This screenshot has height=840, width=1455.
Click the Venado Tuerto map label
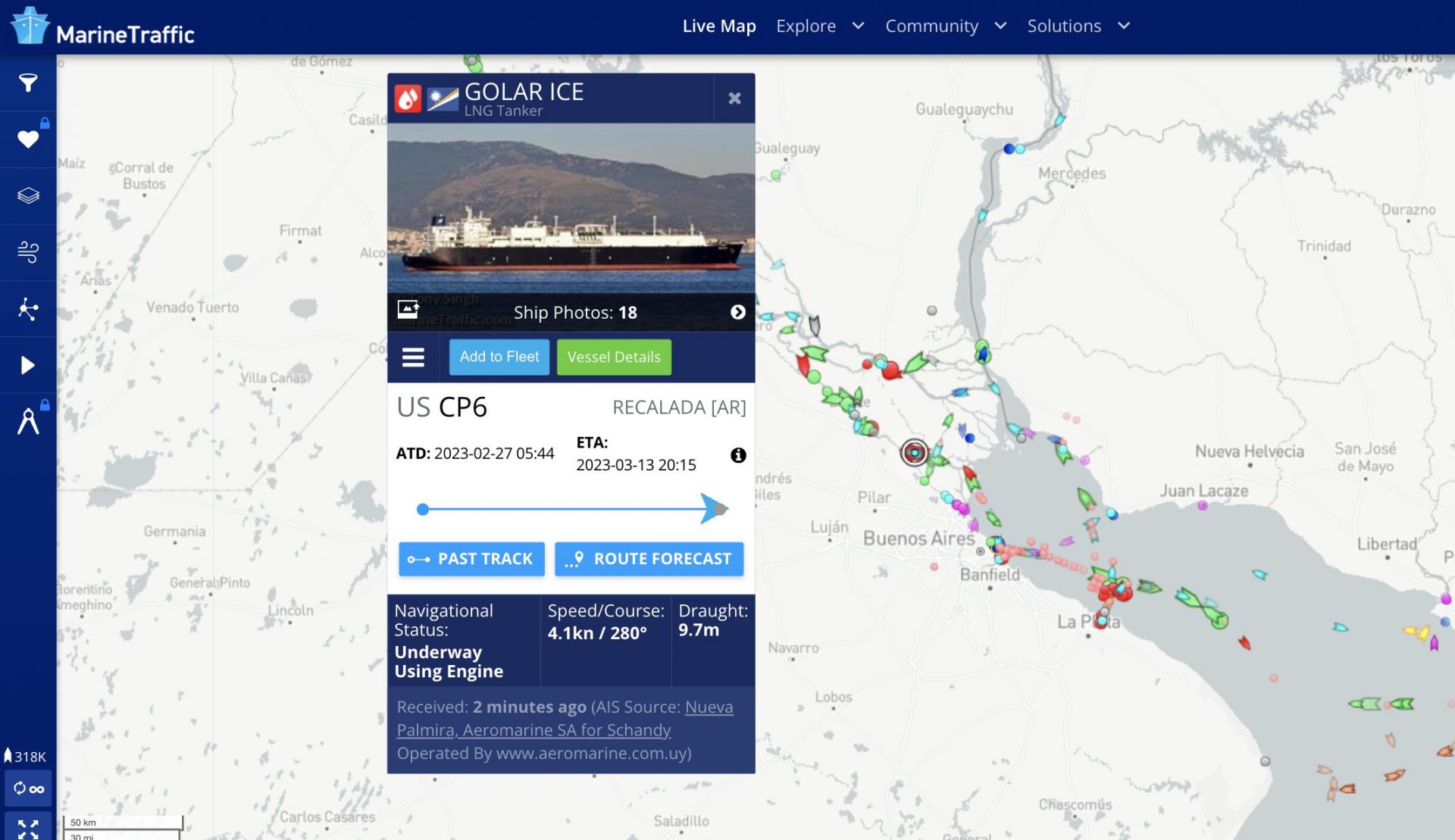click(192, 308)
